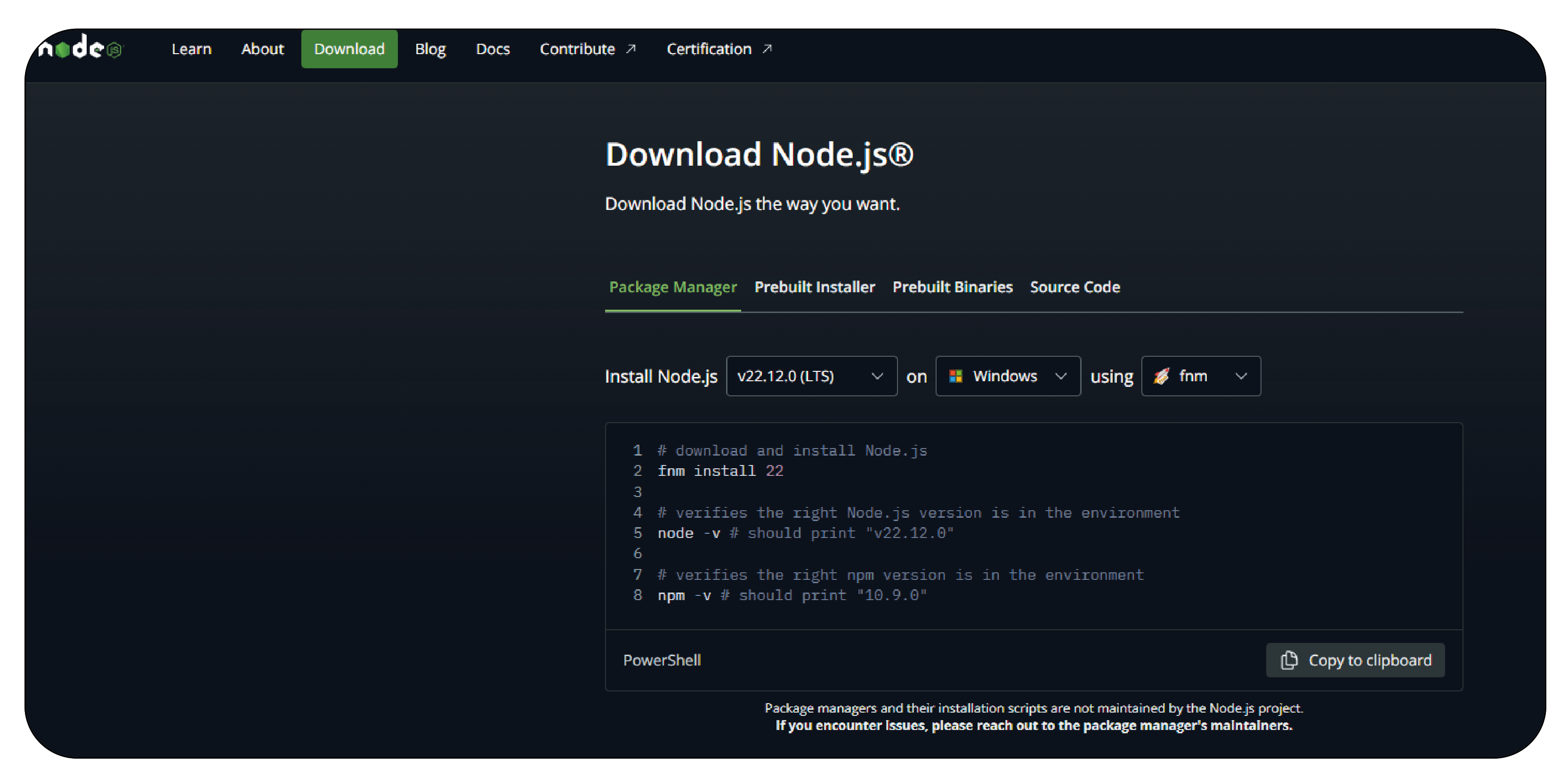Click the fnm rocket icon
The height and width of the screenshot is (778, 1568).
point(1161,376)
